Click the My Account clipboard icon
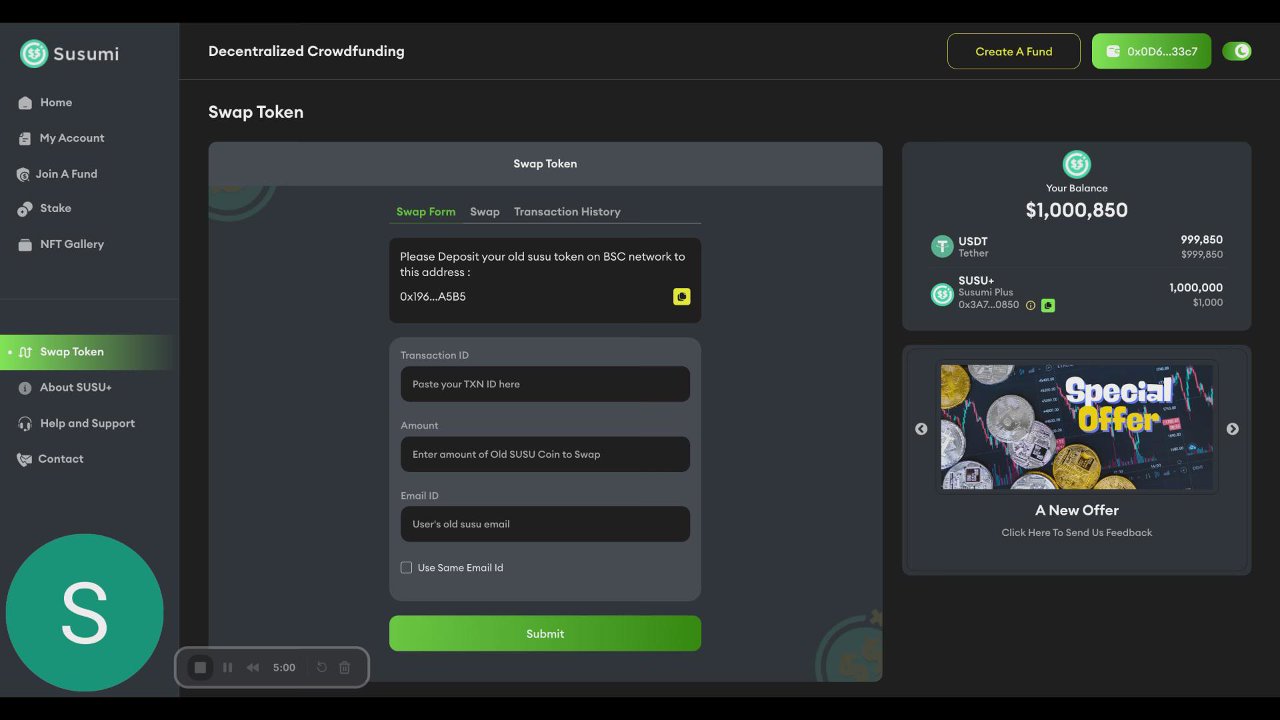Image resolution: width=1280 pixels, height=720 pixels. (25, 139)
